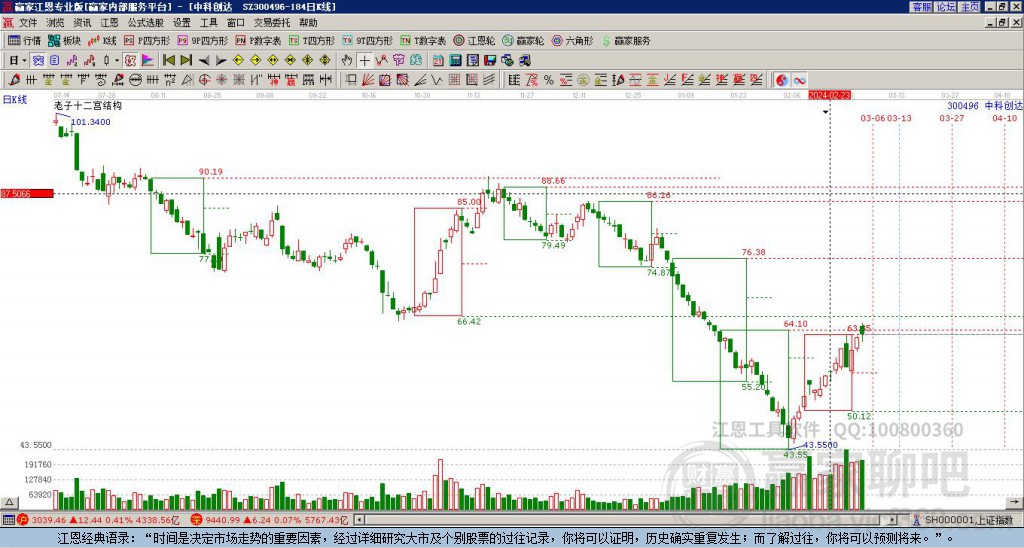Open the 工具 menu
The image size is (1024, 548).
coord(209,23)
